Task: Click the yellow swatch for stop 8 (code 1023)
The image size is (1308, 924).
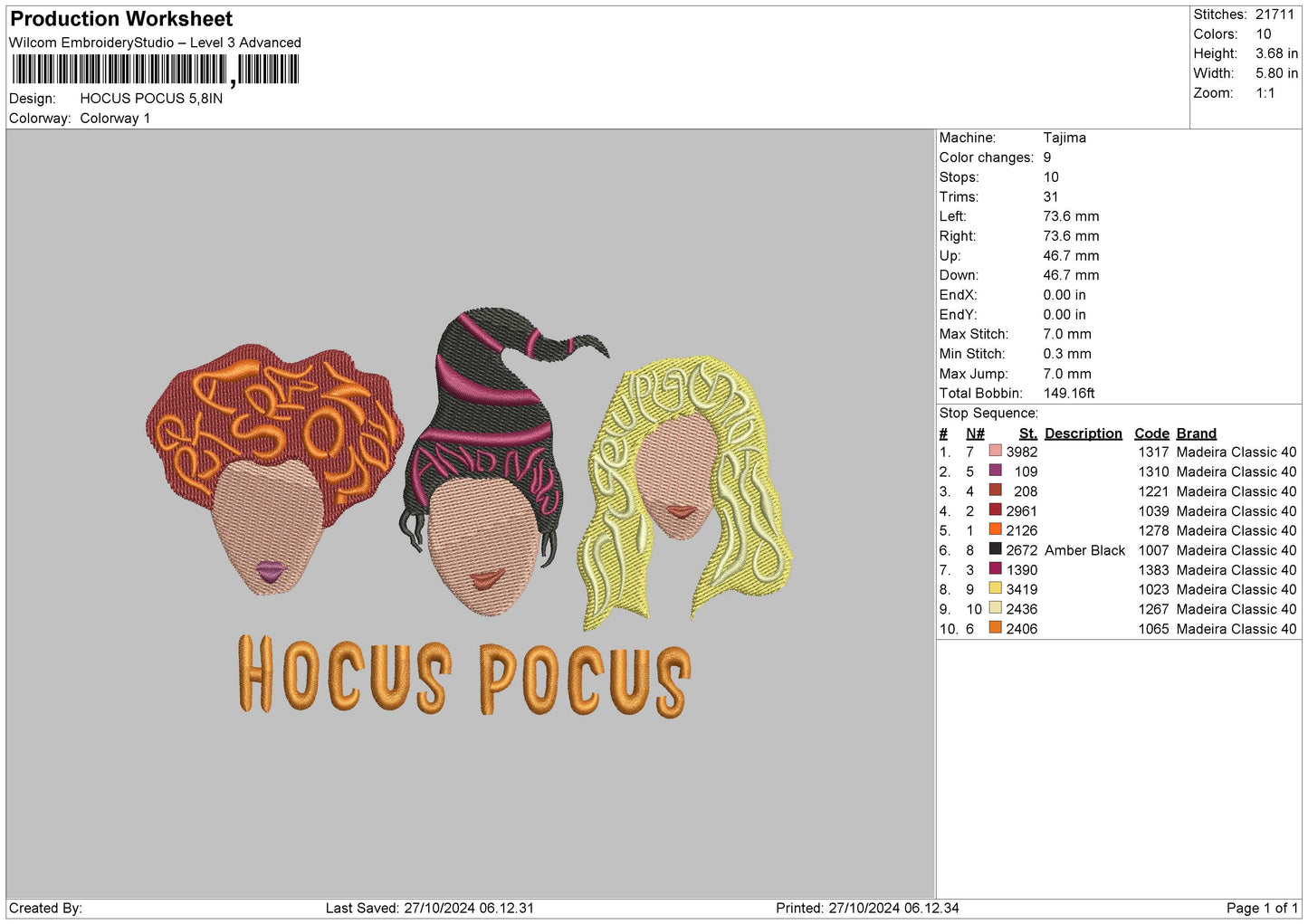Action: [996, 589]
